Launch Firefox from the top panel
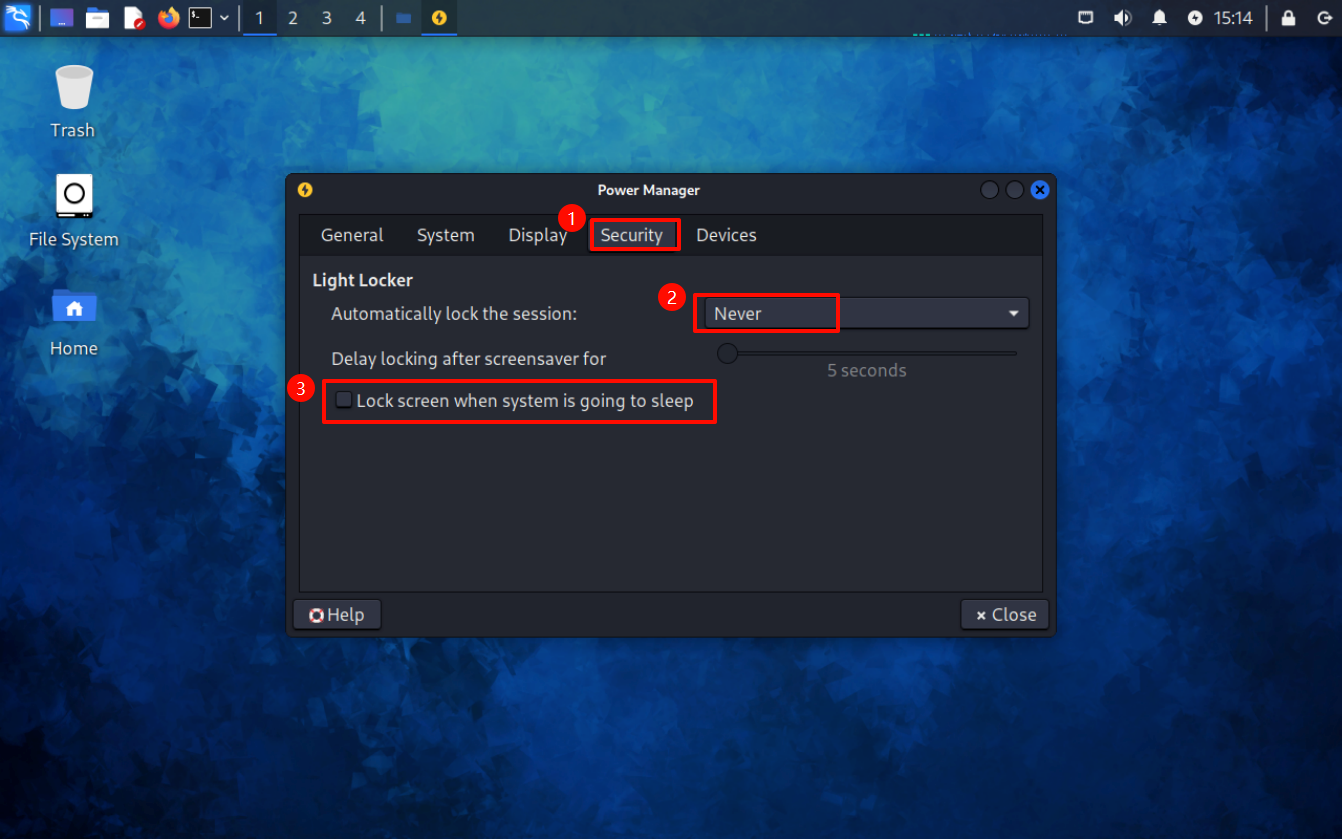This screenshot has height=839, width=1342. [x=168, y=18]
